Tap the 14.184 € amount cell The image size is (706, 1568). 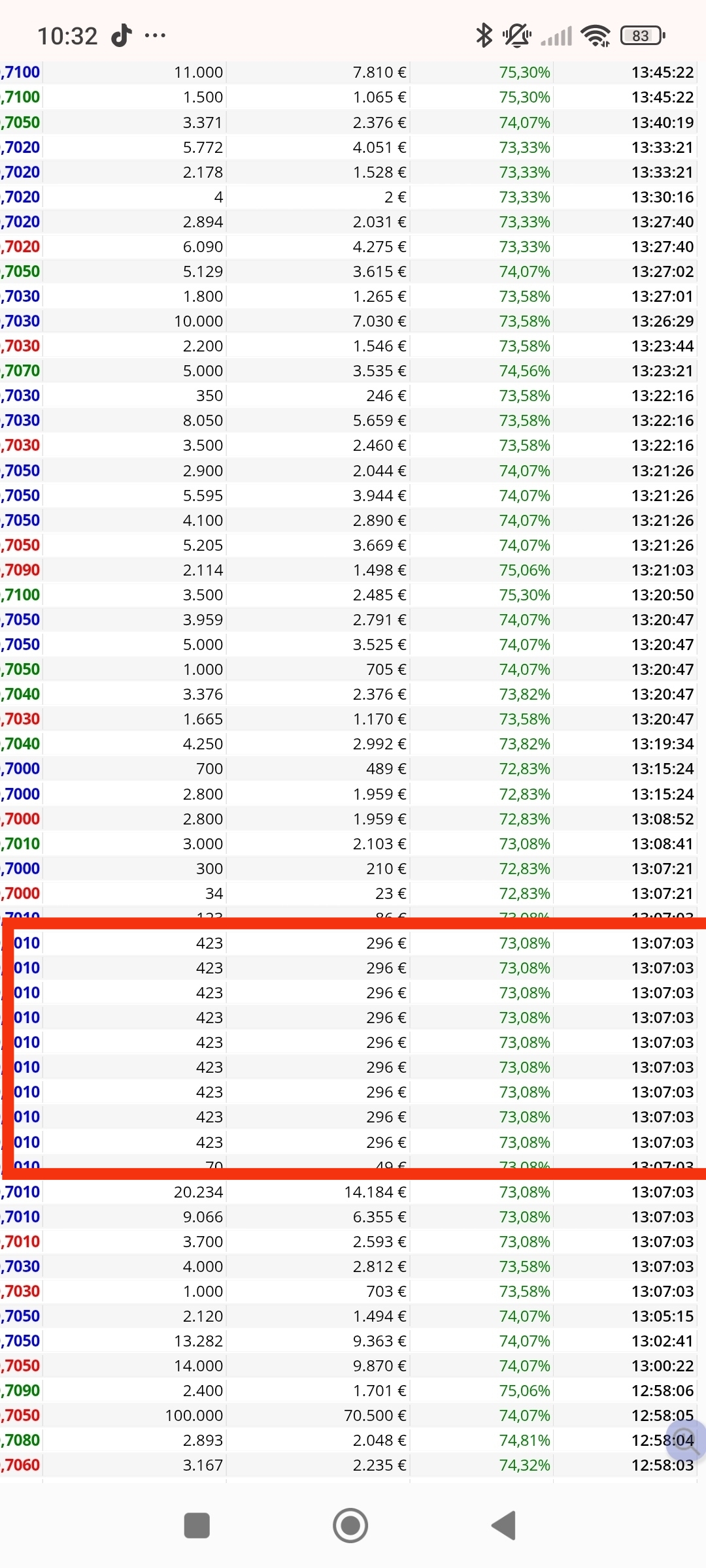[375, 1192]
